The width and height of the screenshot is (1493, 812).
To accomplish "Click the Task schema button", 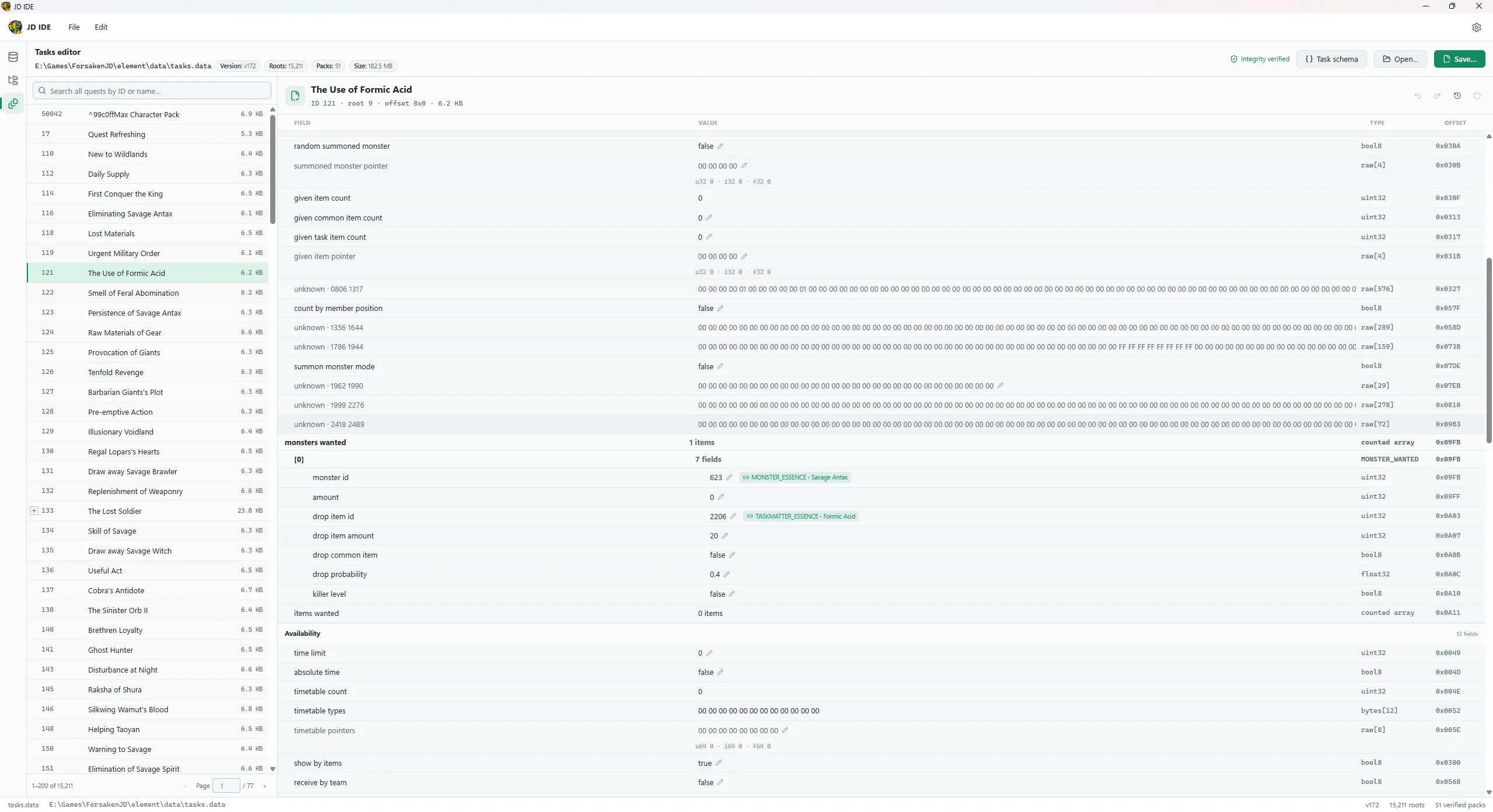I will point(1331,59).
